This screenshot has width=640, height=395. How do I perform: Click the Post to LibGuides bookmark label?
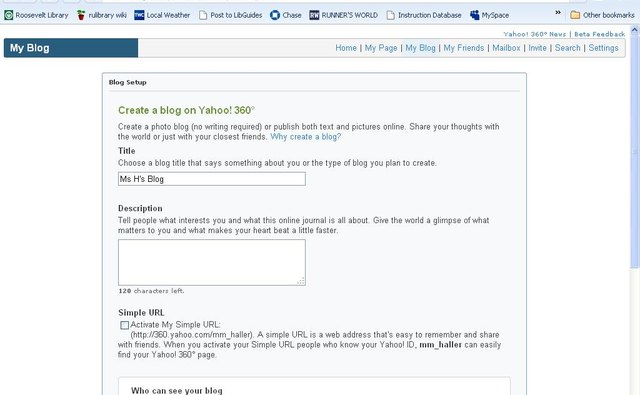236,16
